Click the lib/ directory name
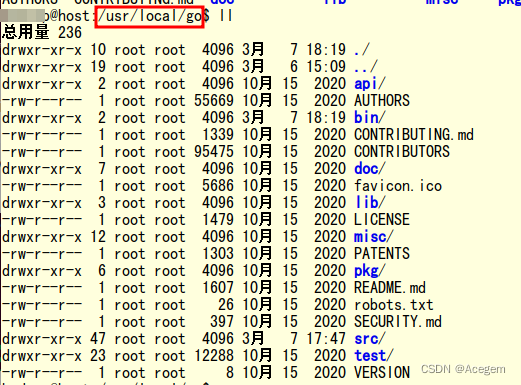 click(x=370, y=203)
